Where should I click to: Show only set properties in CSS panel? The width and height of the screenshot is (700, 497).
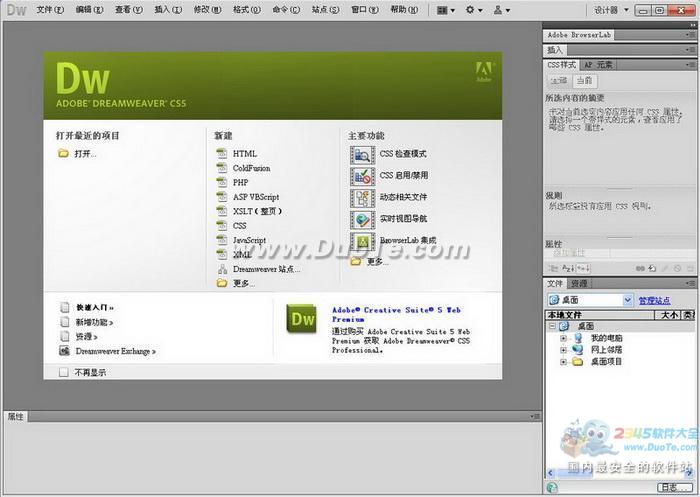point(583,268)
